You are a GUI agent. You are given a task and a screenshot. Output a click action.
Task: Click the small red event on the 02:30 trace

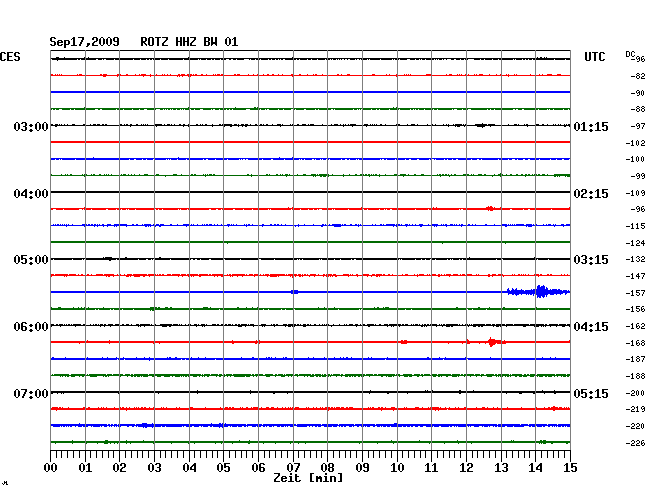tap(490, 208)
